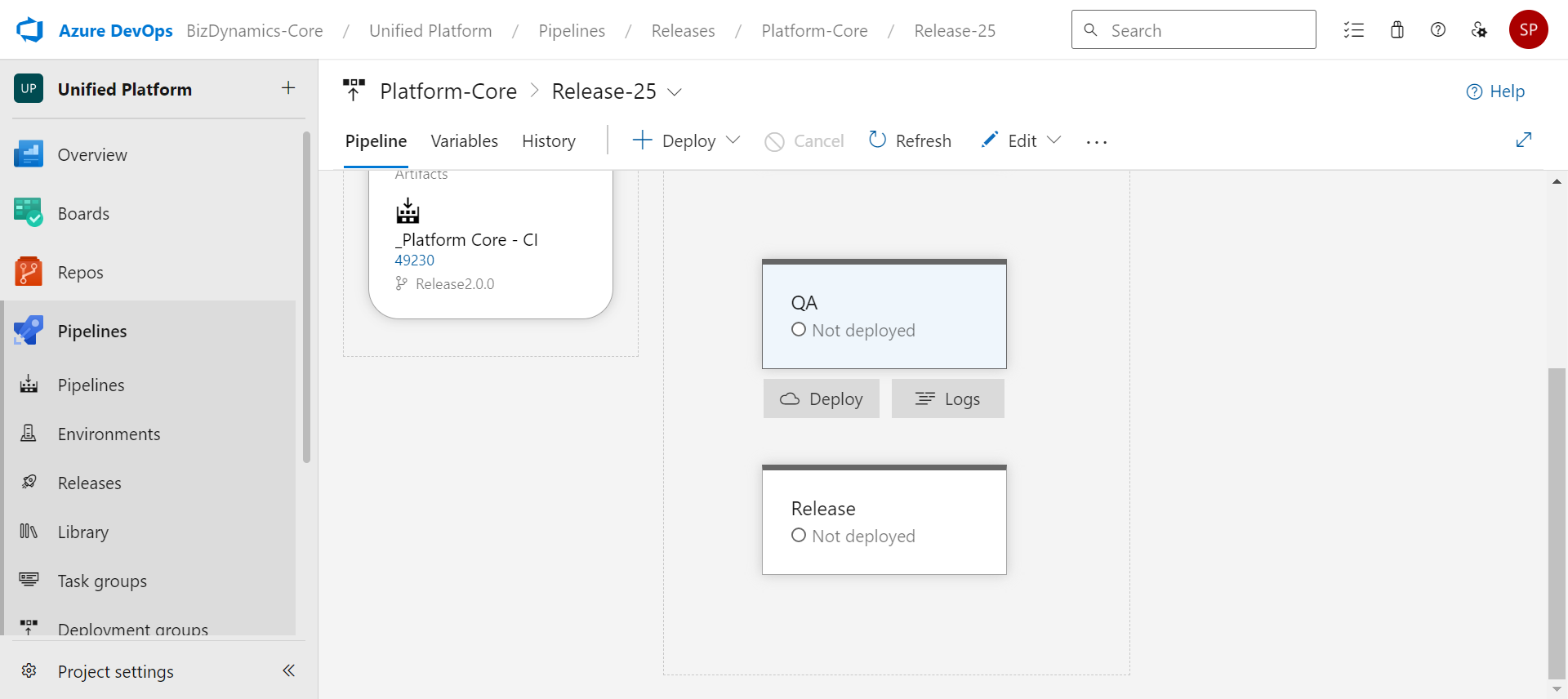Screen dimensions: 1568x699
Task: Open the more actions ellipsis menu
Action: coord(1097,141)
